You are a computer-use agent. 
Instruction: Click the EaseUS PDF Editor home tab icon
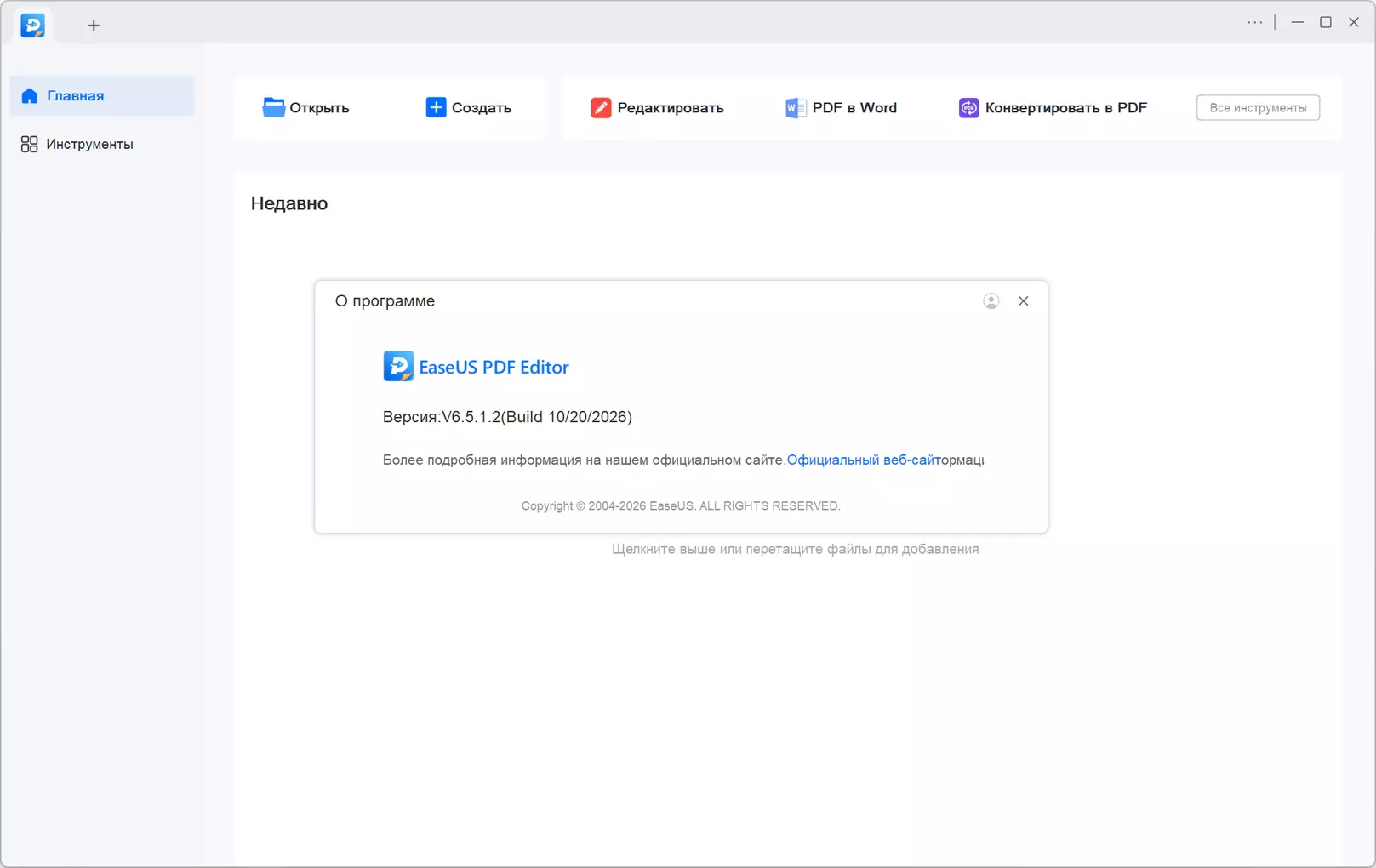(x=32, y=26)
